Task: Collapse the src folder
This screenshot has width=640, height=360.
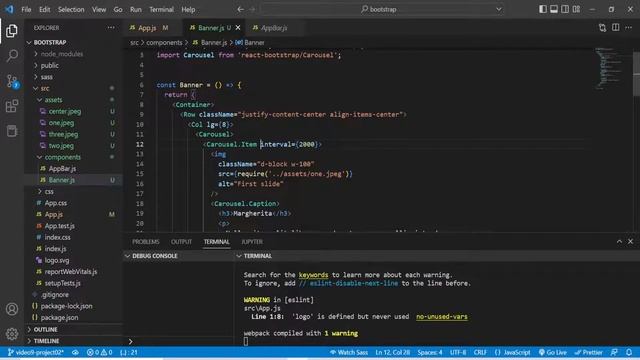Action: [x=73, y=88]
